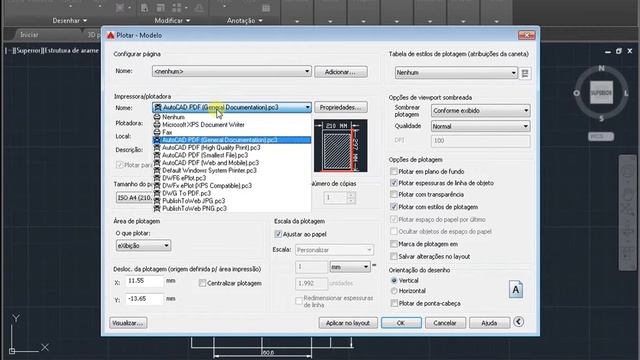
Task: Expand the Desenhar ribbon panel
Action: (x=70, y=20)
